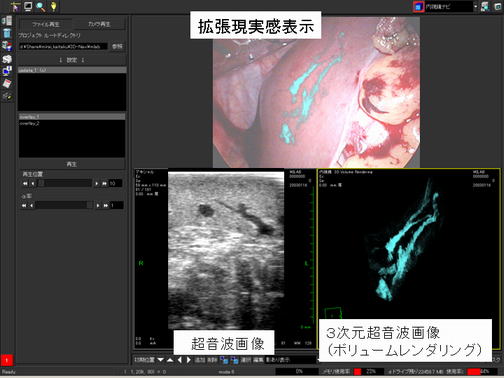Select the arrow pointer tool in top toolbar
Screen dimensions: 504x378
15,6
